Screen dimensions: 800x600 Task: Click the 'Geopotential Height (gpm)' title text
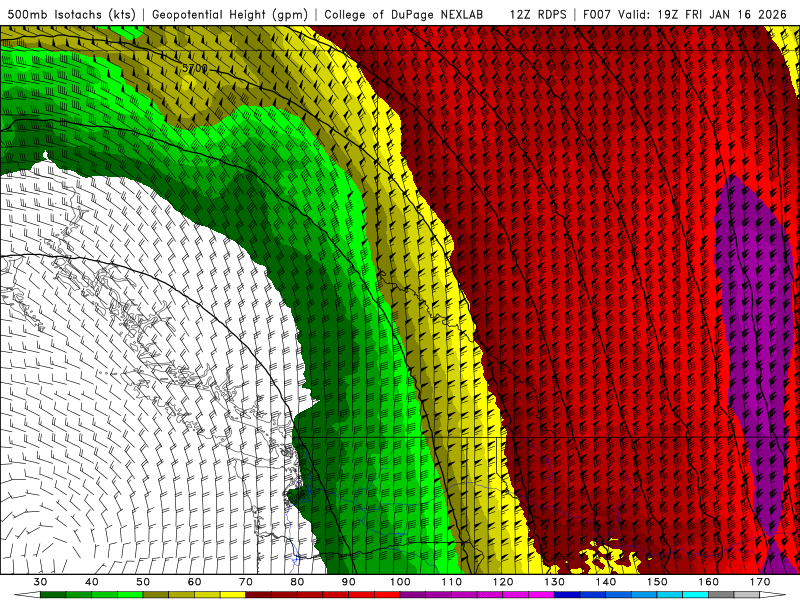pyautogui.click(x=230, y=14)
